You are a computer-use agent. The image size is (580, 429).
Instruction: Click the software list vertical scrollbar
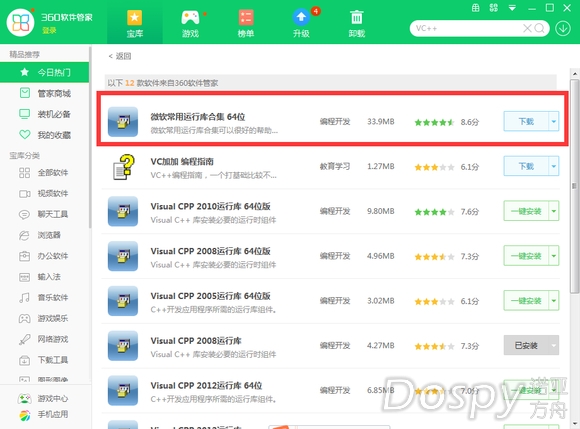574,186
